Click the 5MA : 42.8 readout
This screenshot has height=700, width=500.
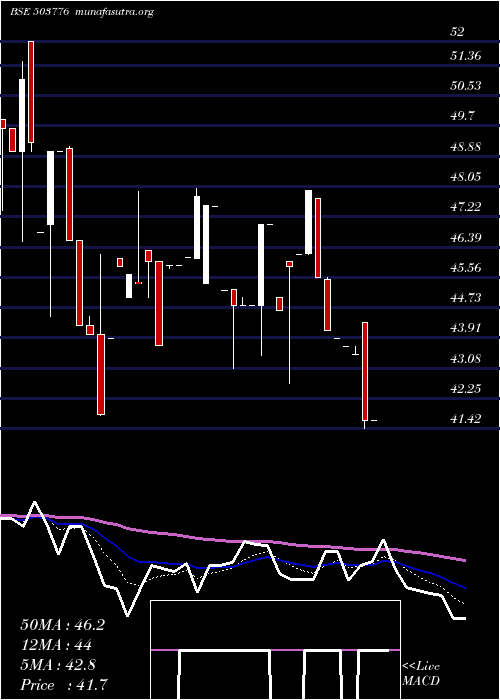[x=58, y=665]
